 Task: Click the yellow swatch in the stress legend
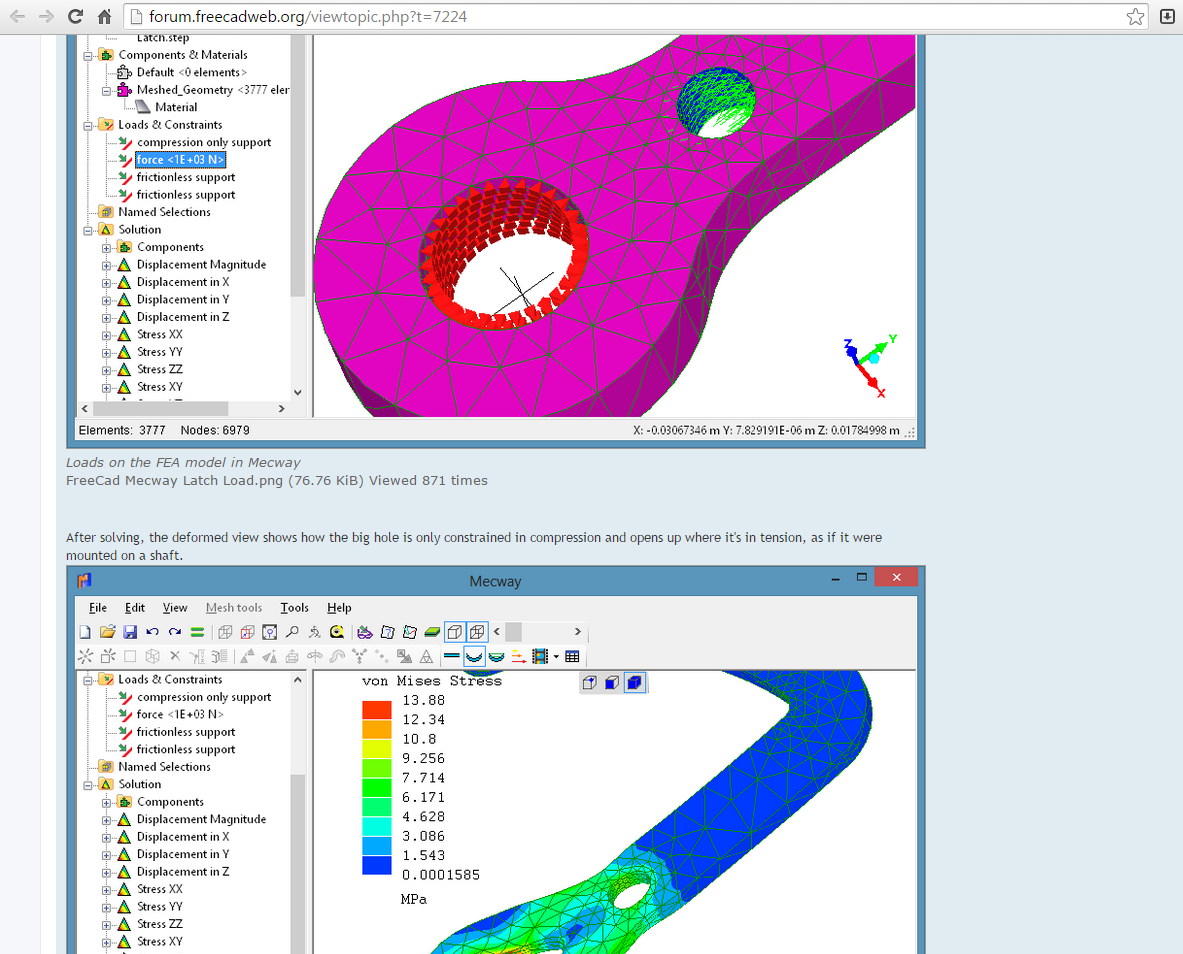pos(376,749)
